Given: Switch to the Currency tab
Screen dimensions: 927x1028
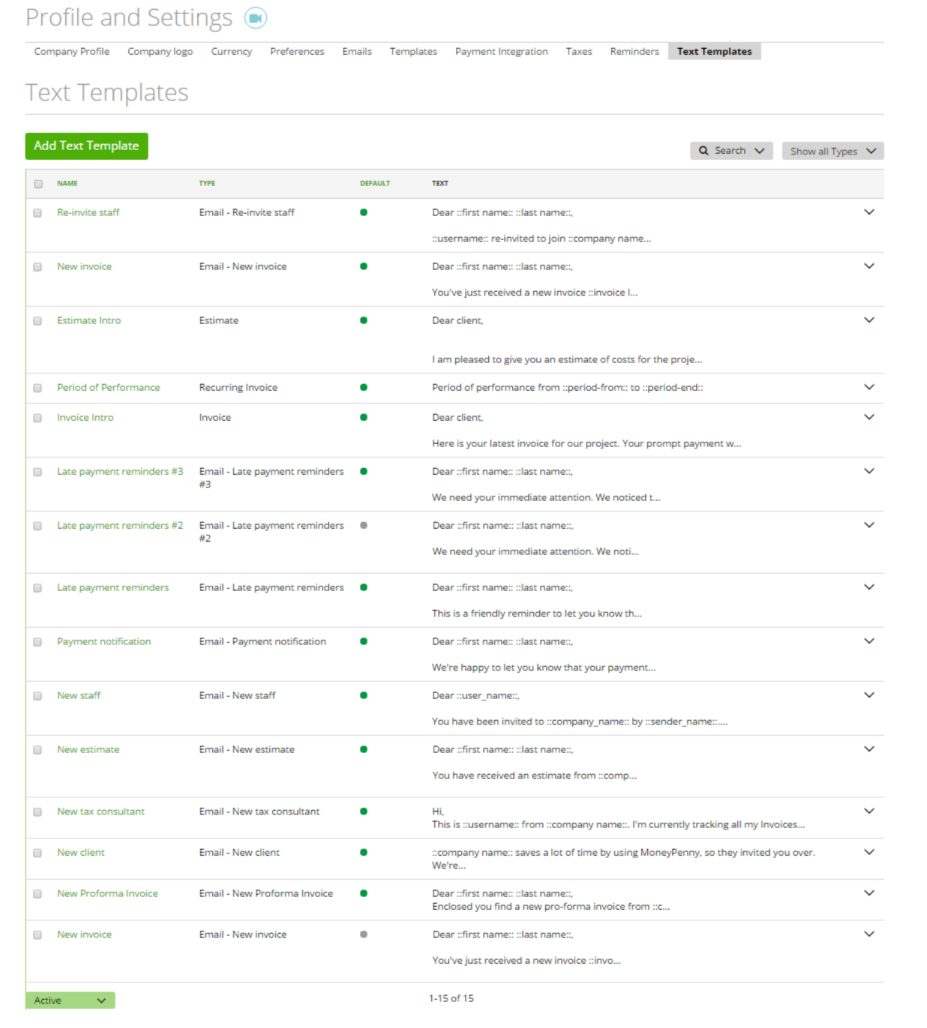Looking at the screenshot, I should (x=231, y=51).
